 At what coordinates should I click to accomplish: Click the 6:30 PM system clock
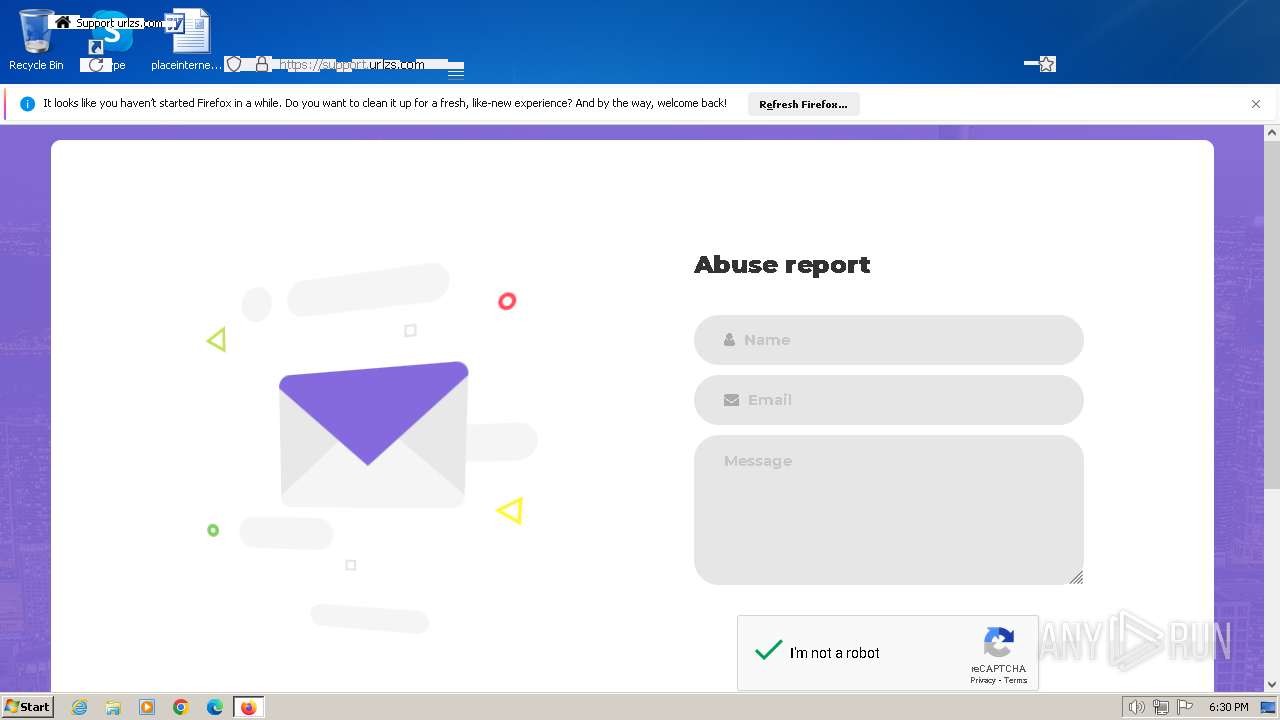coord(1228,707)
